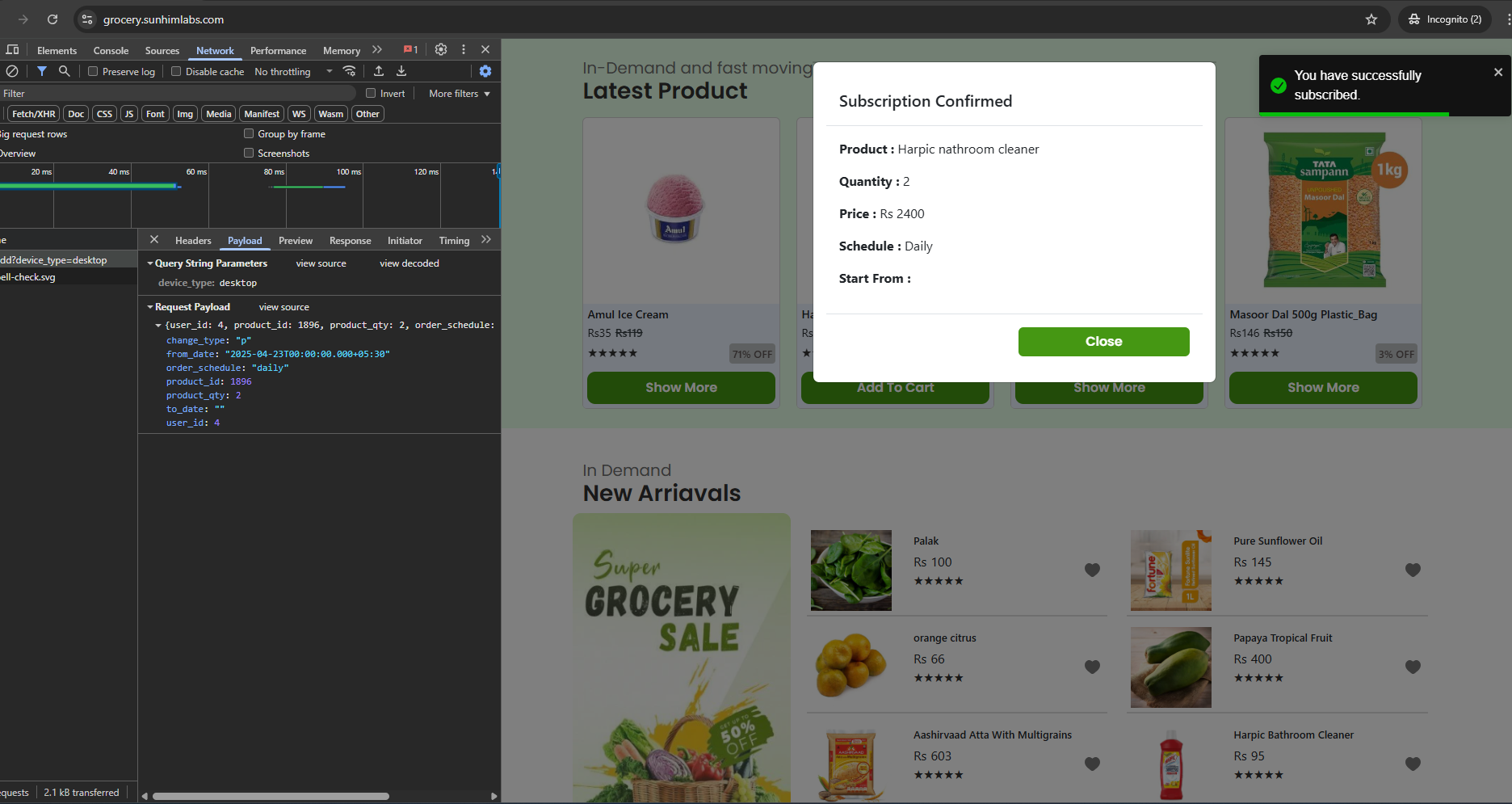This screenshot has height=804, width=1512.
Task: Click the network Filter text field
Action: 178,93
